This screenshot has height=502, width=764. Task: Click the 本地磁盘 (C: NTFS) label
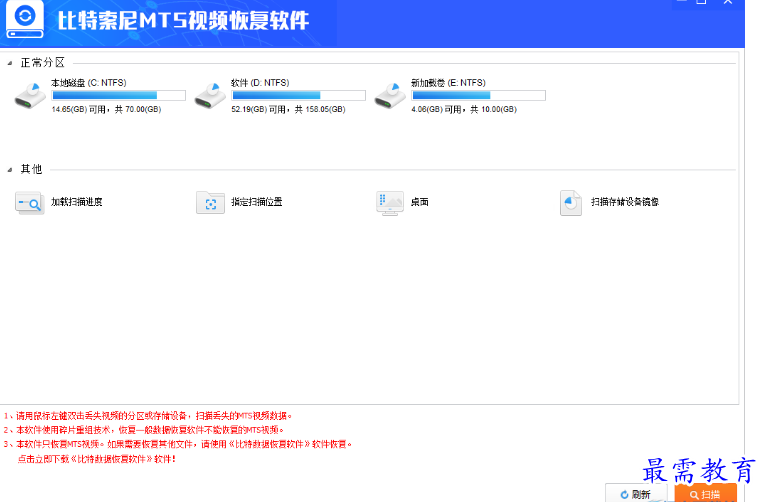click(89, 83)
